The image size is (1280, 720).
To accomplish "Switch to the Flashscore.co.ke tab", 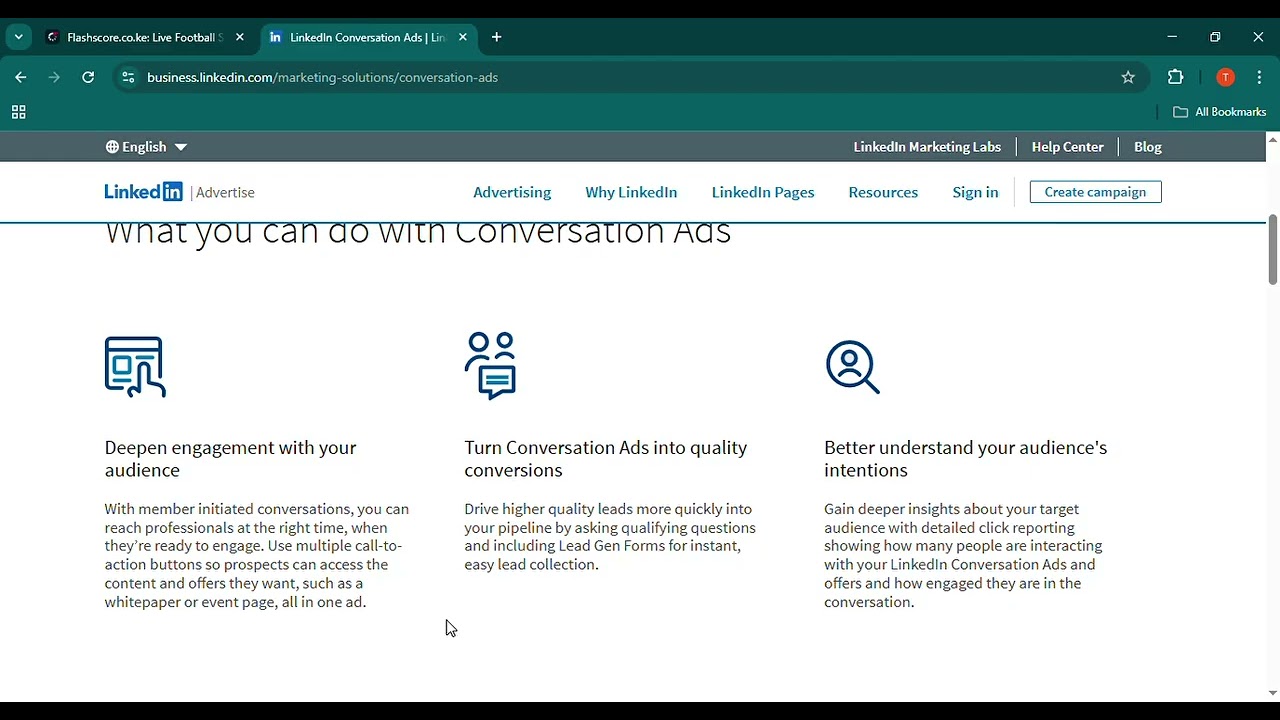I will 145,37.
